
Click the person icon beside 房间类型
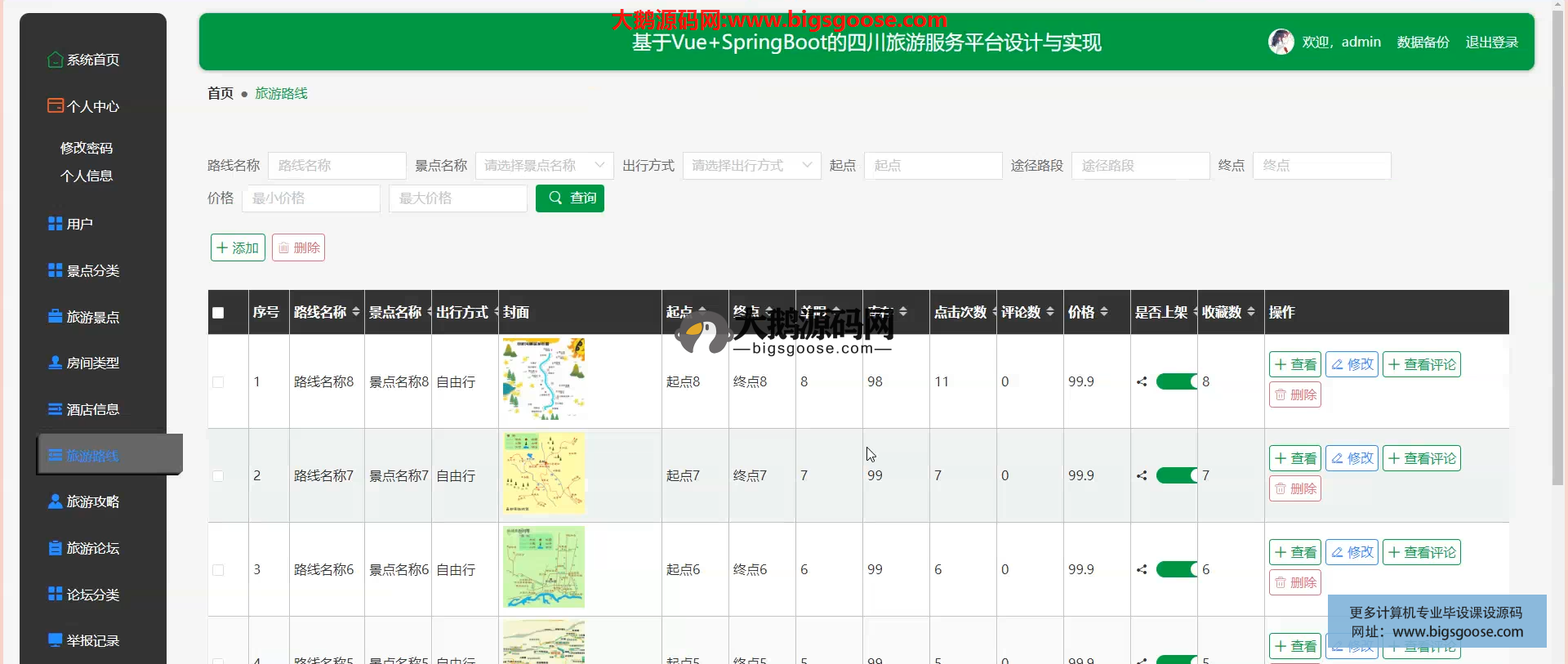(x=55, y=363)
